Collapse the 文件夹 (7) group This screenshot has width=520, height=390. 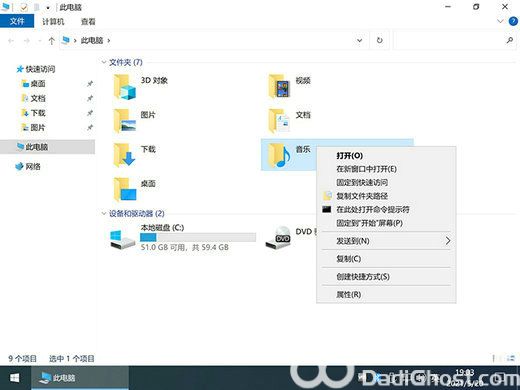point(104,62)
